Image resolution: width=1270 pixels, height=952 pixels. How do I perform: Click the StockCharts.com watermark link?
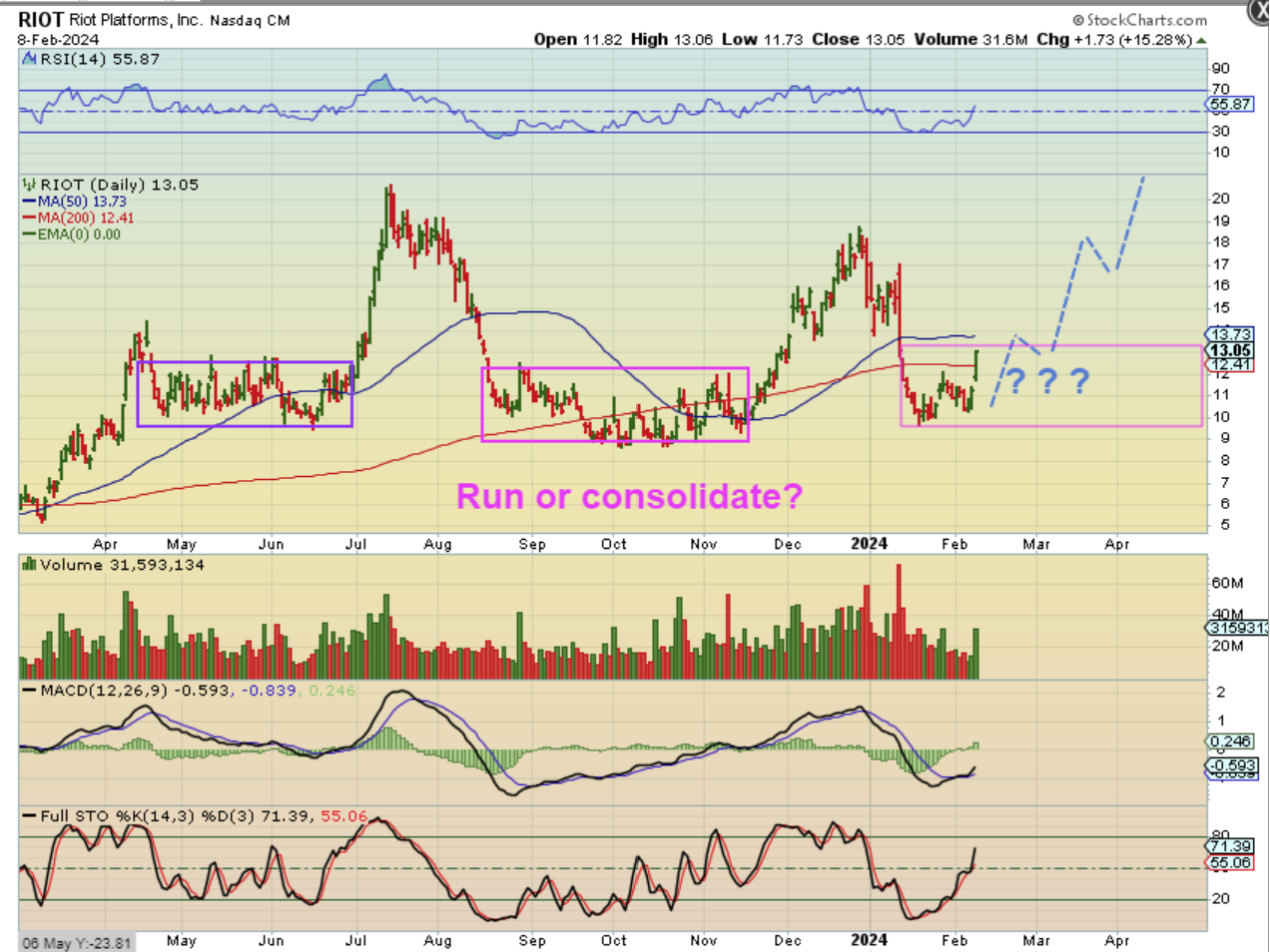point(1139,20)
